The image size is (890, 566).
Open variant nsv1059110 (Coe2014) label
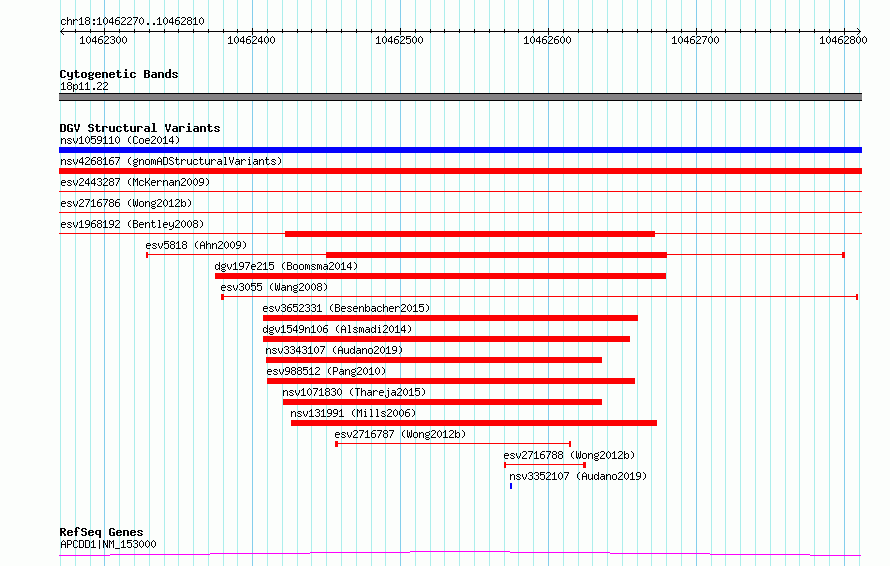point(120,140)
